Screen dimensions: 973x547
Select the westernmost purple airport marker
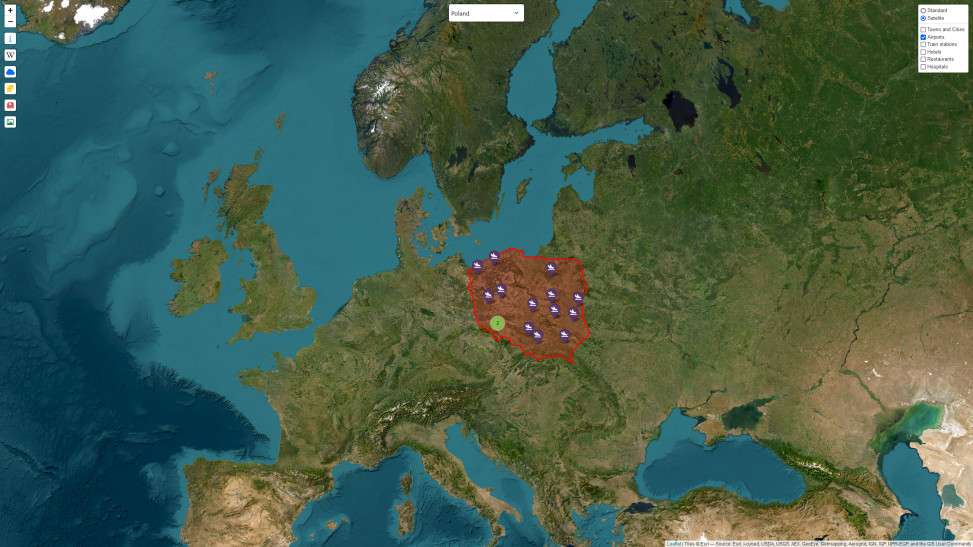pyautogui.click(x=477, y=265)
